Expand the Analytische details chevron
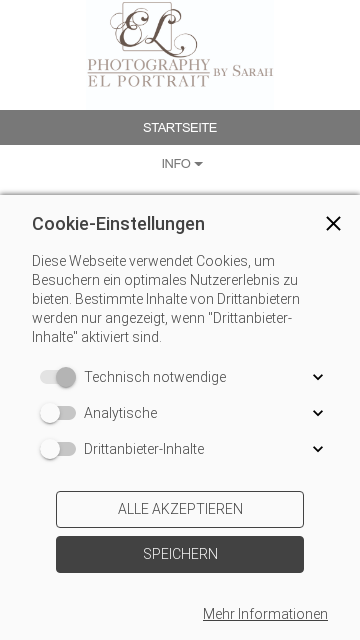360x640 pixels. click(x=318, y=413)
